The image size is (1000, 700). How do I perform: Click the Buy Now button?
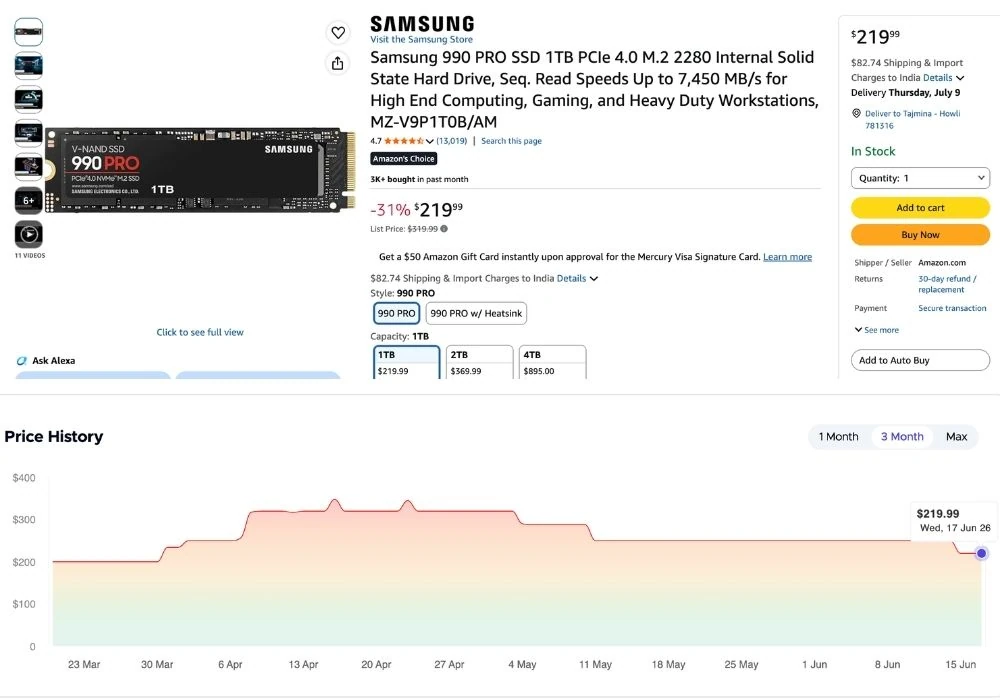pos(920,235)
